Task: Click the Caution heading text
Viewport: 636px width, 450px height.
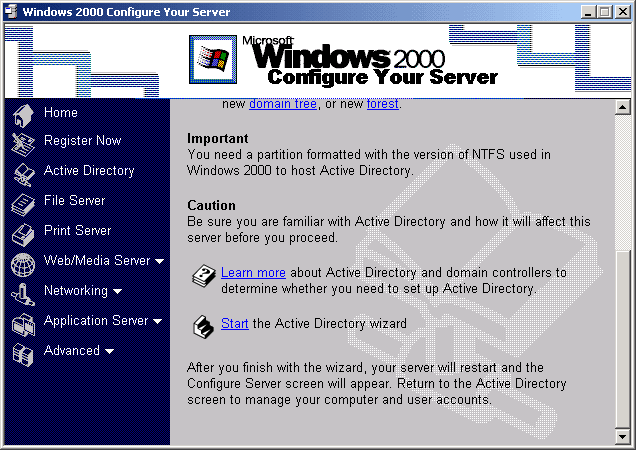Action: pos(211,205)
